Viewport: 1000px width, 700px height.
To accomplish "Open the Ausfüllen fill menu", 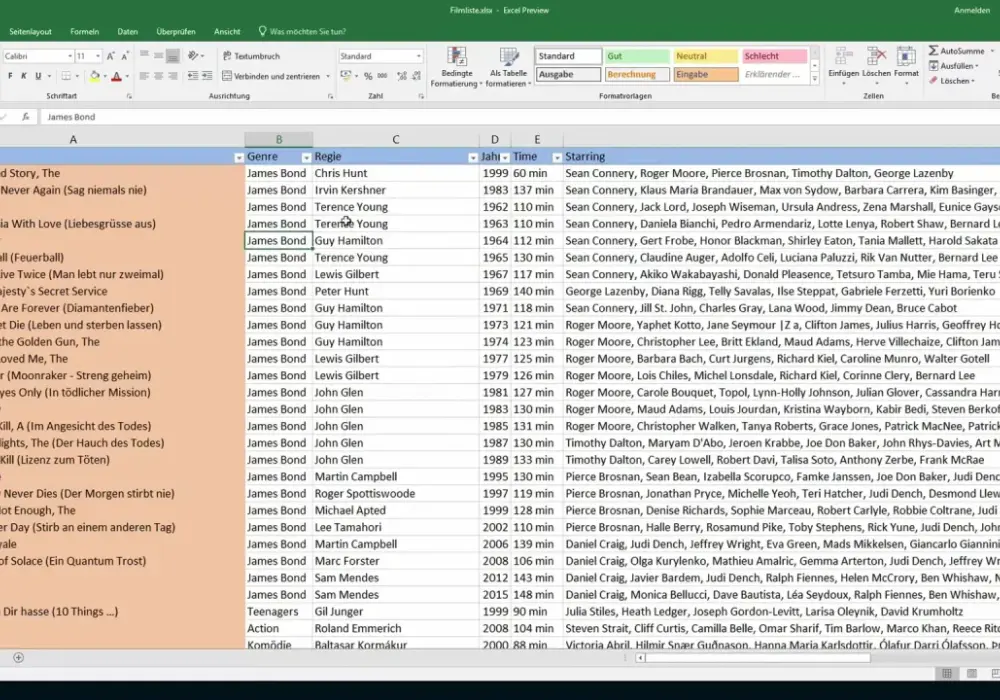I will tap(953, 66).
